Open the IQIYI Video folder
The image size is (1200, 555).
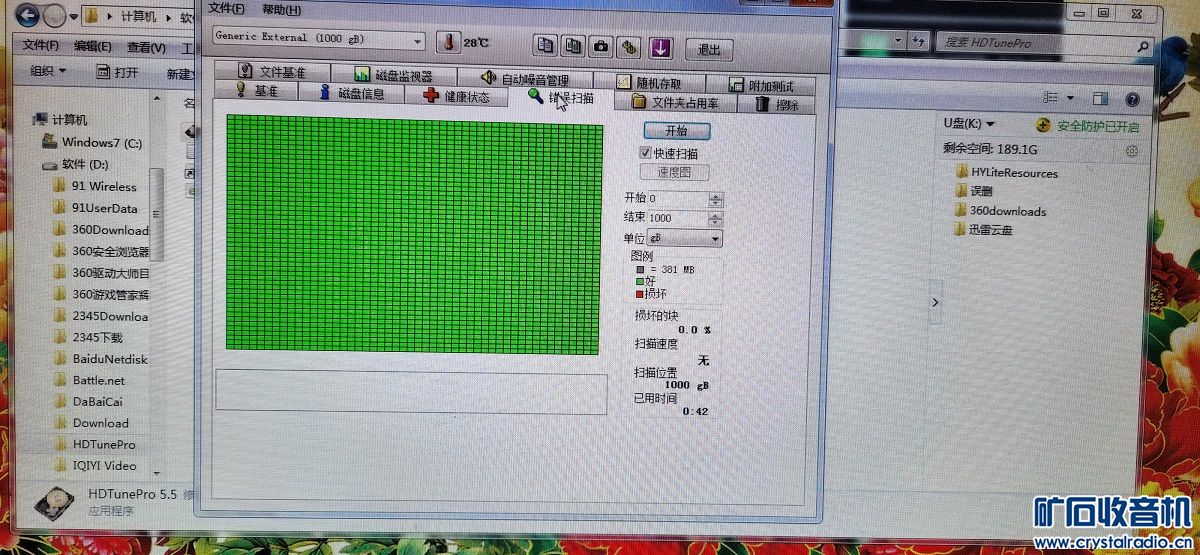point(95,466)
